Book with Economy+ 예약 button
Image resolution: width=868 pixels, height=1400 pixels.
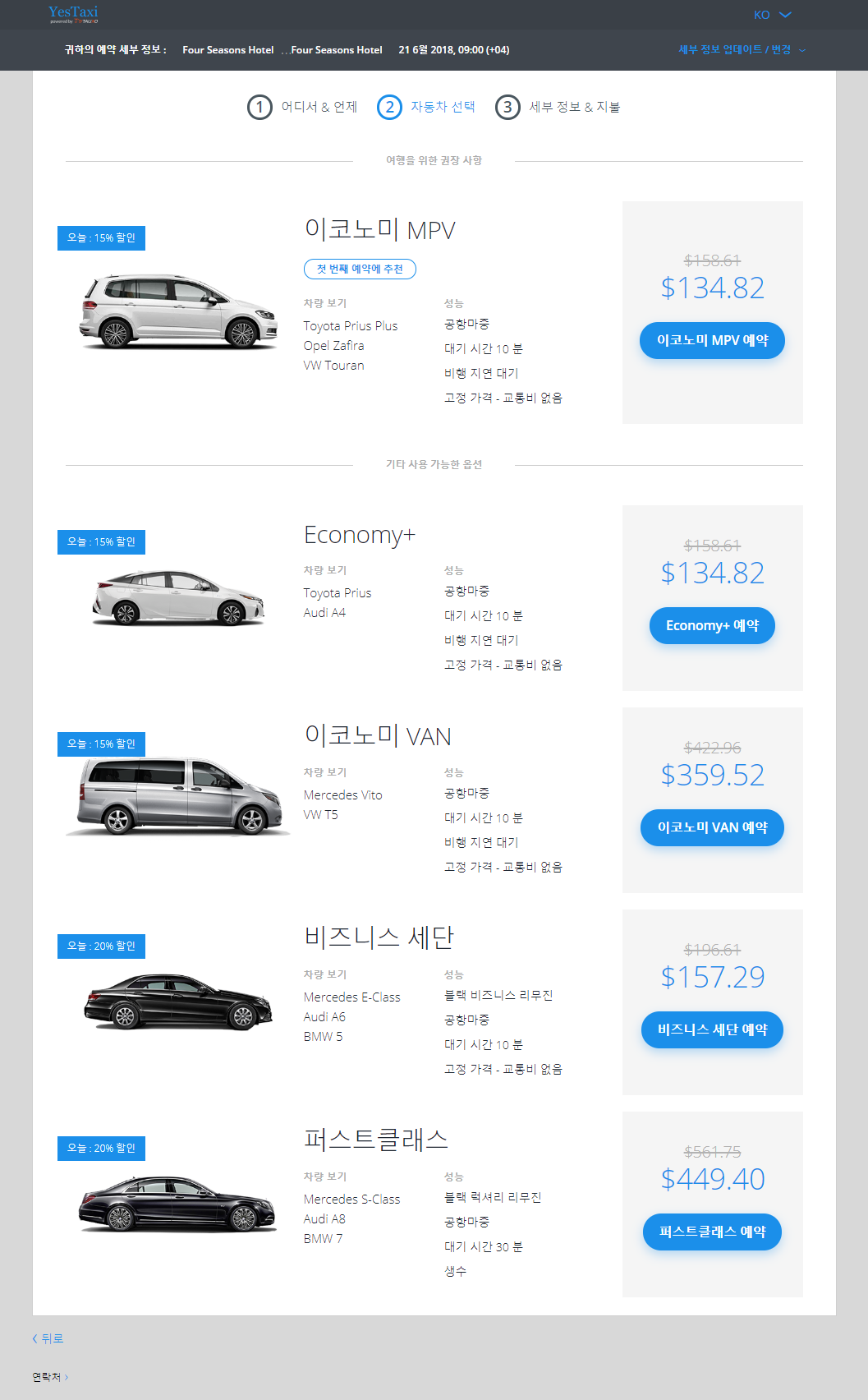tap(712, 625)
